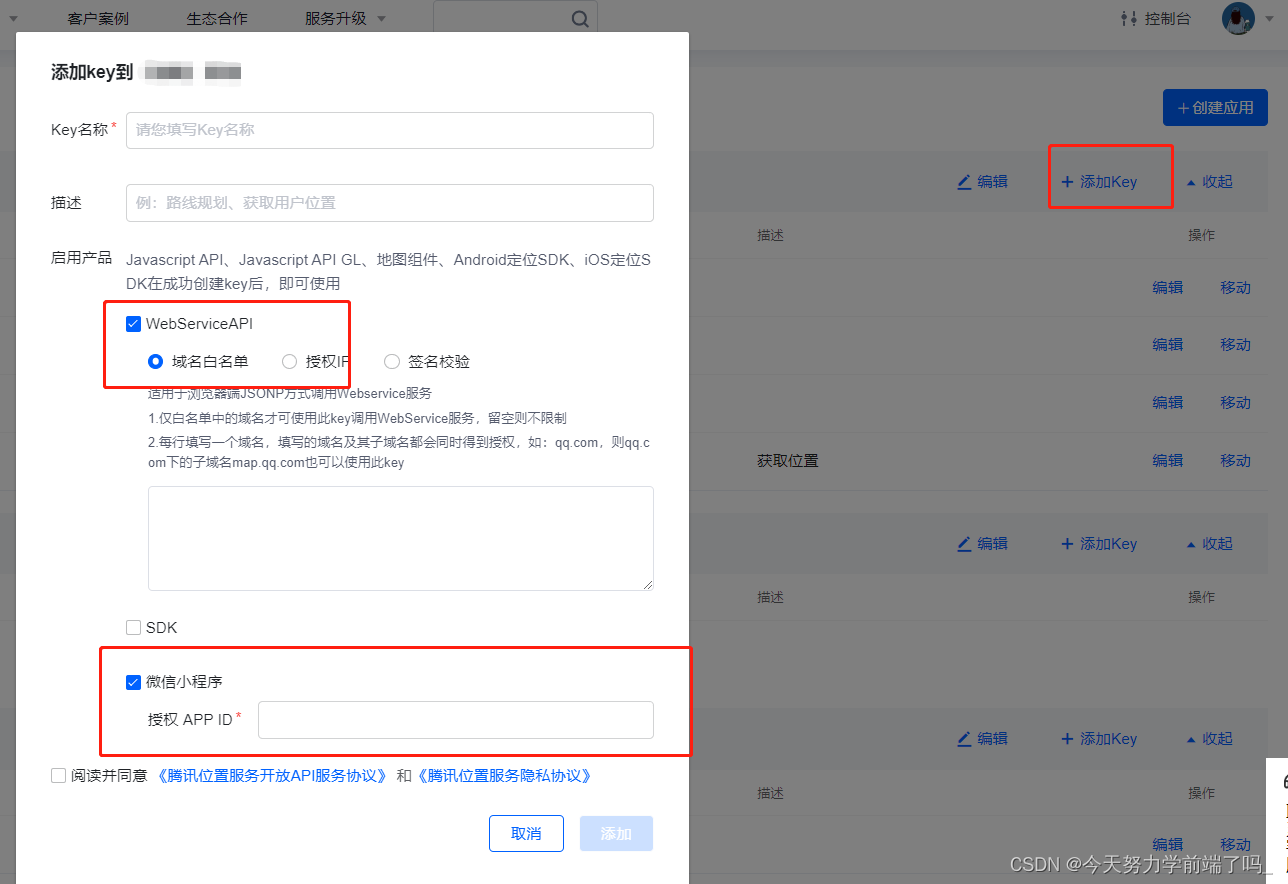Select the 签名校验 radio option

coord(391,362)
